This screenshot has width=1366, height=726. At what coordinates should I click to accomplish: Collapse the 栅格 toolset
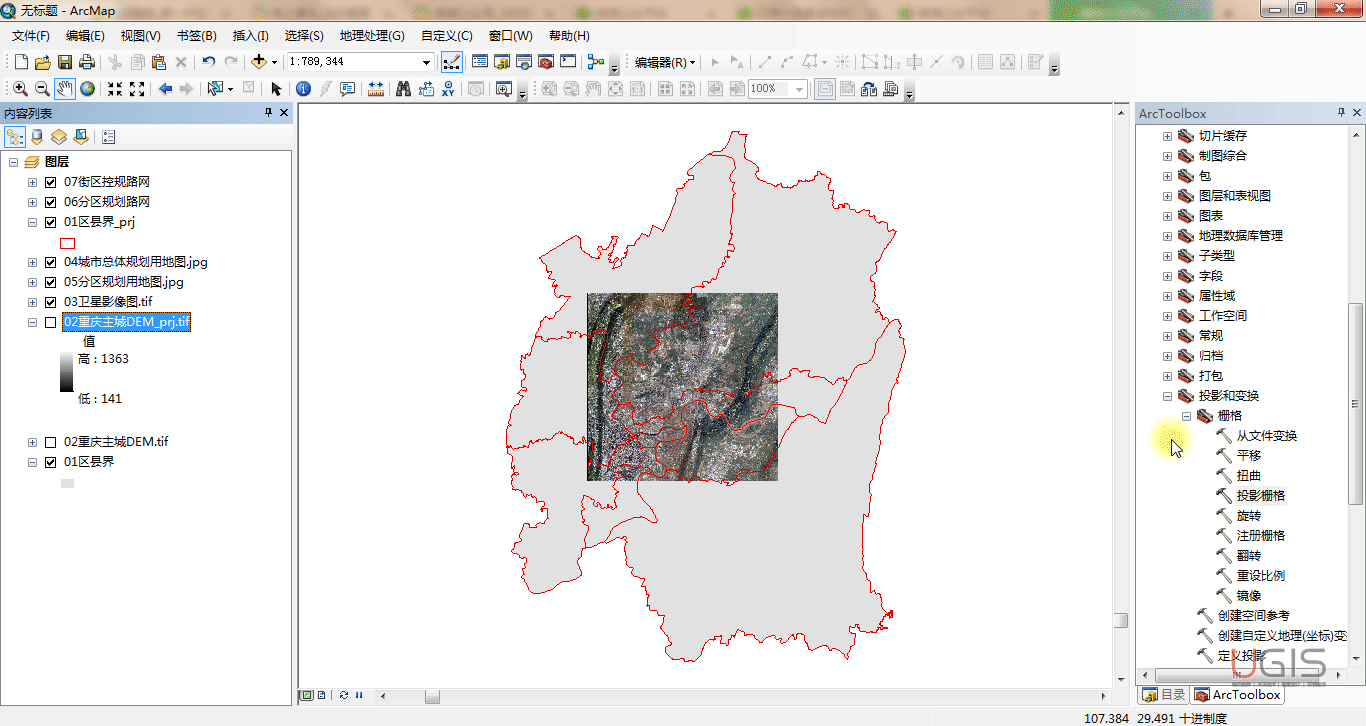1186,416
